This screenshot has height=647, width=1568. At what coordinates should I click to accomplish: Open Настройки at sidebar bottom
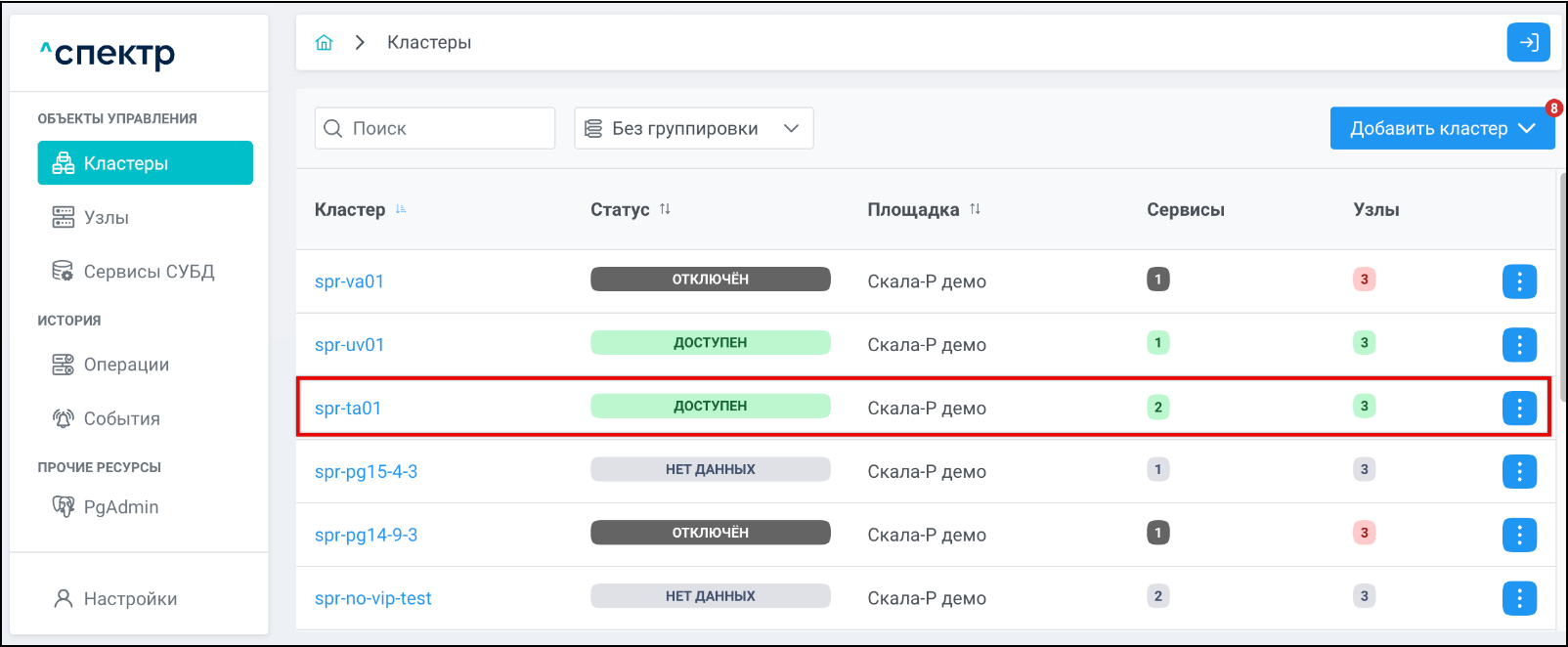pos(129,599)
